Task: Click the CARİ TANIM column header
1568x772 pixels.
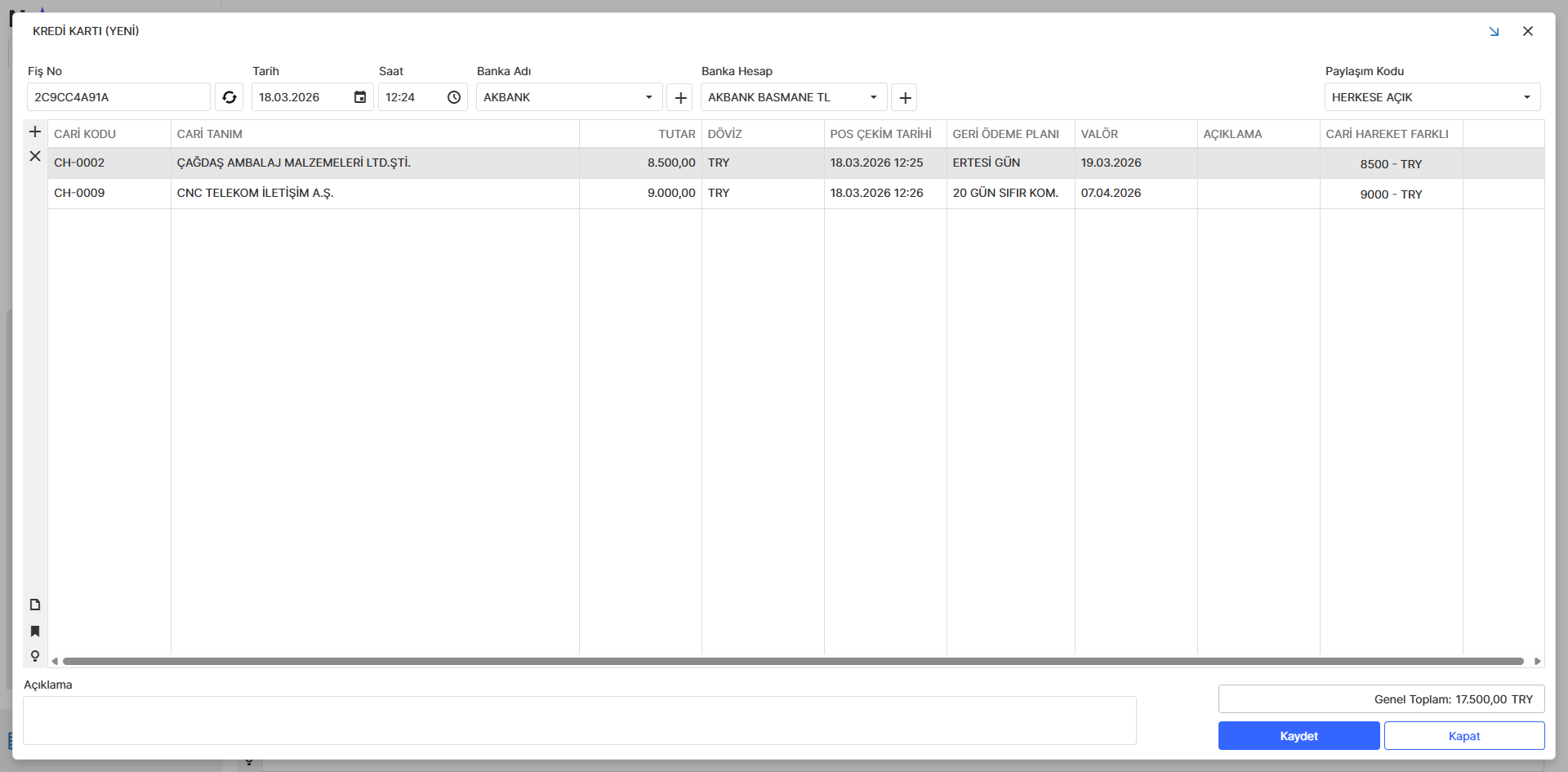Action: [210, 134]
